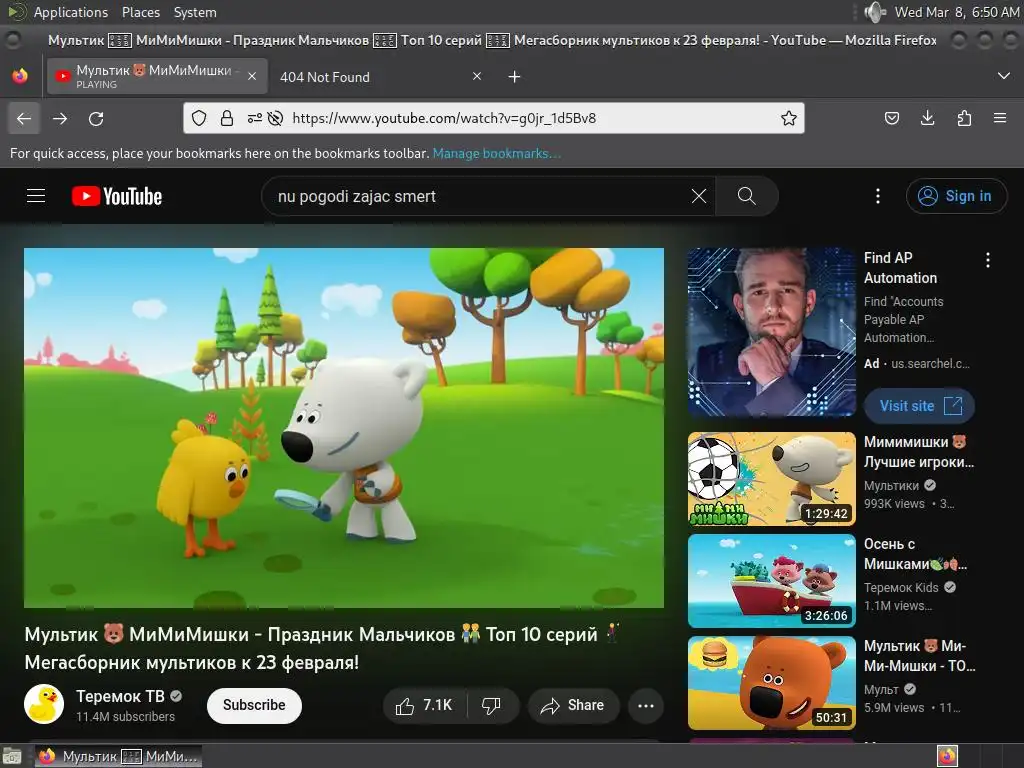Open the Firefox extensions menu

[964, 118]
